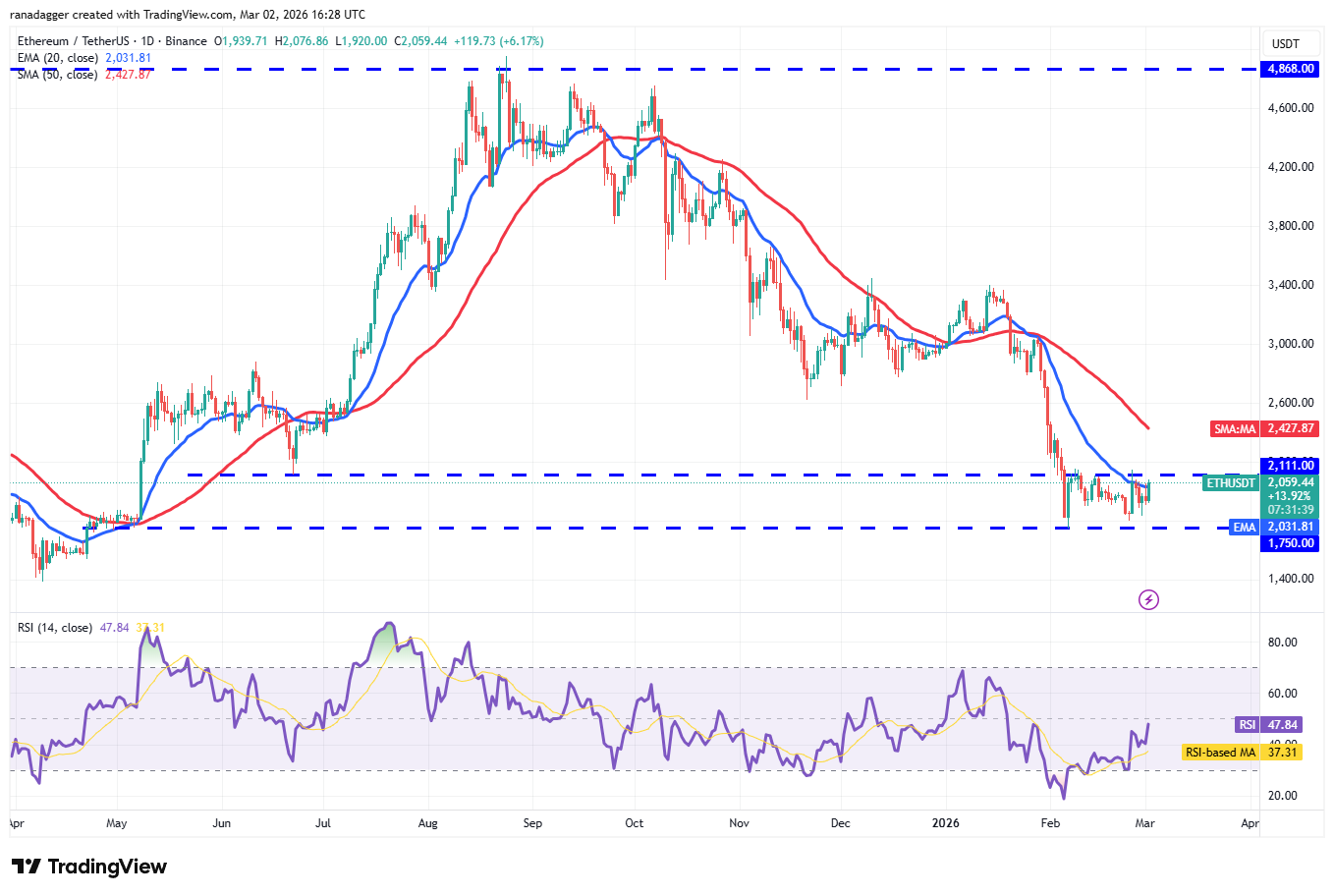Screen dimensions: 1334x896
Task: Open the trading panel lightning bolt icon
Action: click(x=1148, y=599)
